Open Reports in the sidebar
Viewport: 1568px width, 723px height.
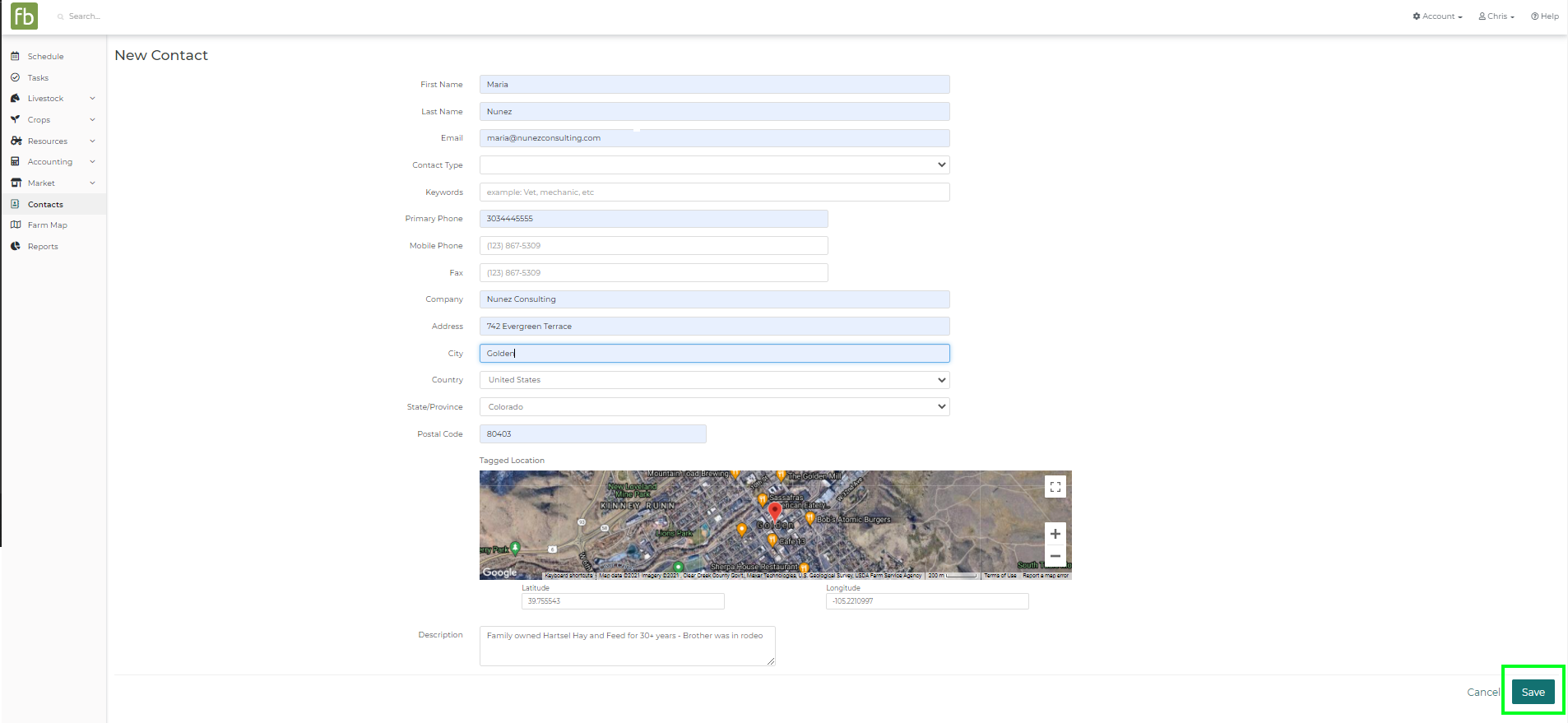(43, 247)
